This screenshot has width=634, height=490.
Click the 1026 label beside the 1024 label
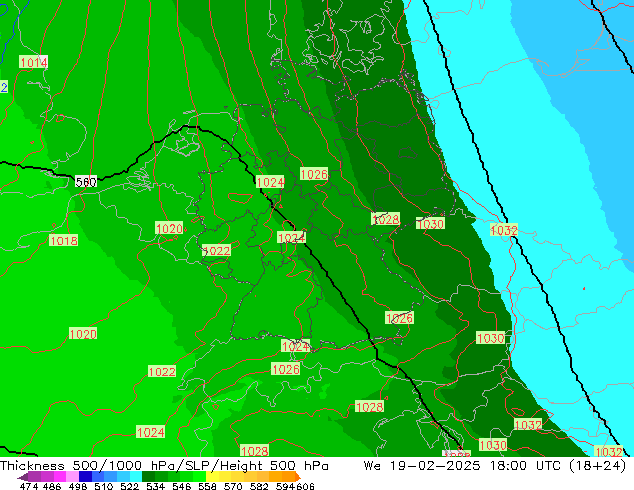pyautogui.click(x=314, y=174)
